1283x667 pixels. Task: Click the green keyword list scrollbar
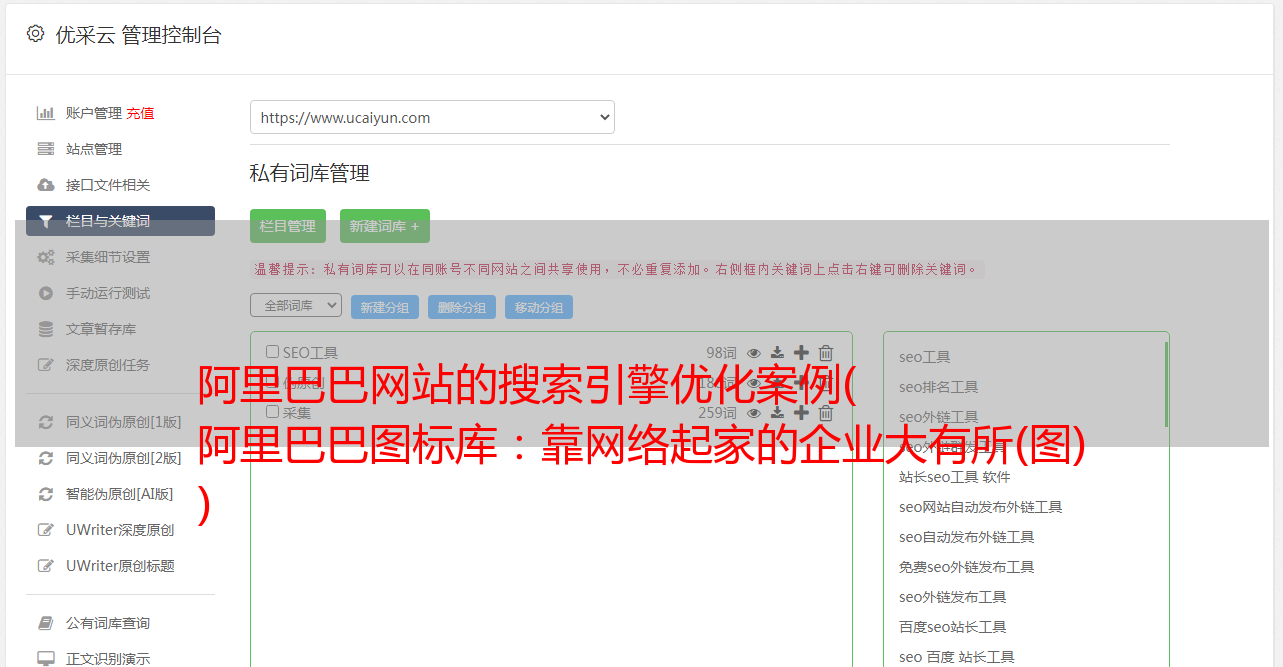click(x=1166, y=384)
